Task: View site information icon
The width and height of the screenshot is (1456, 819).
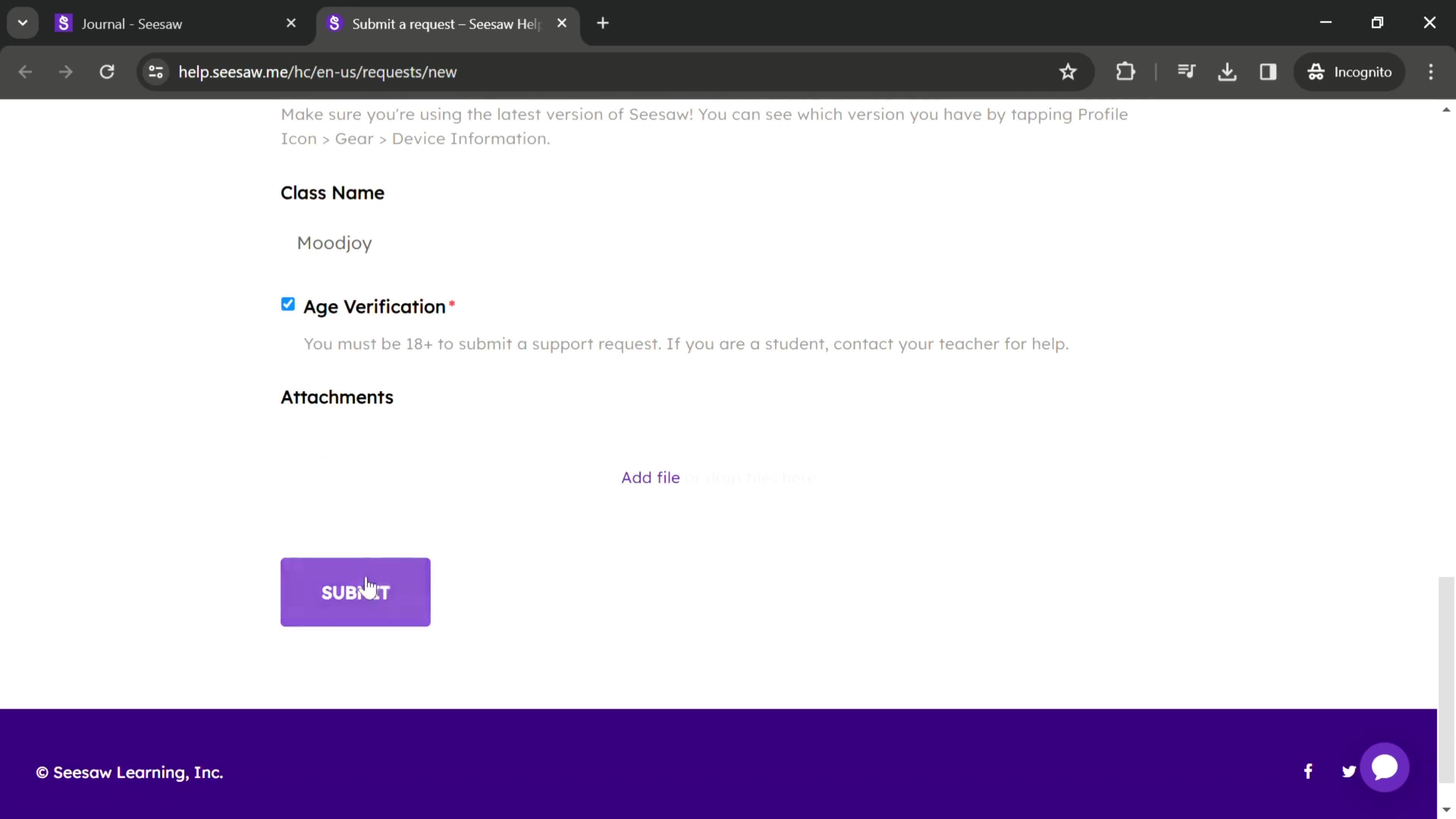Action: click(155, 72)
